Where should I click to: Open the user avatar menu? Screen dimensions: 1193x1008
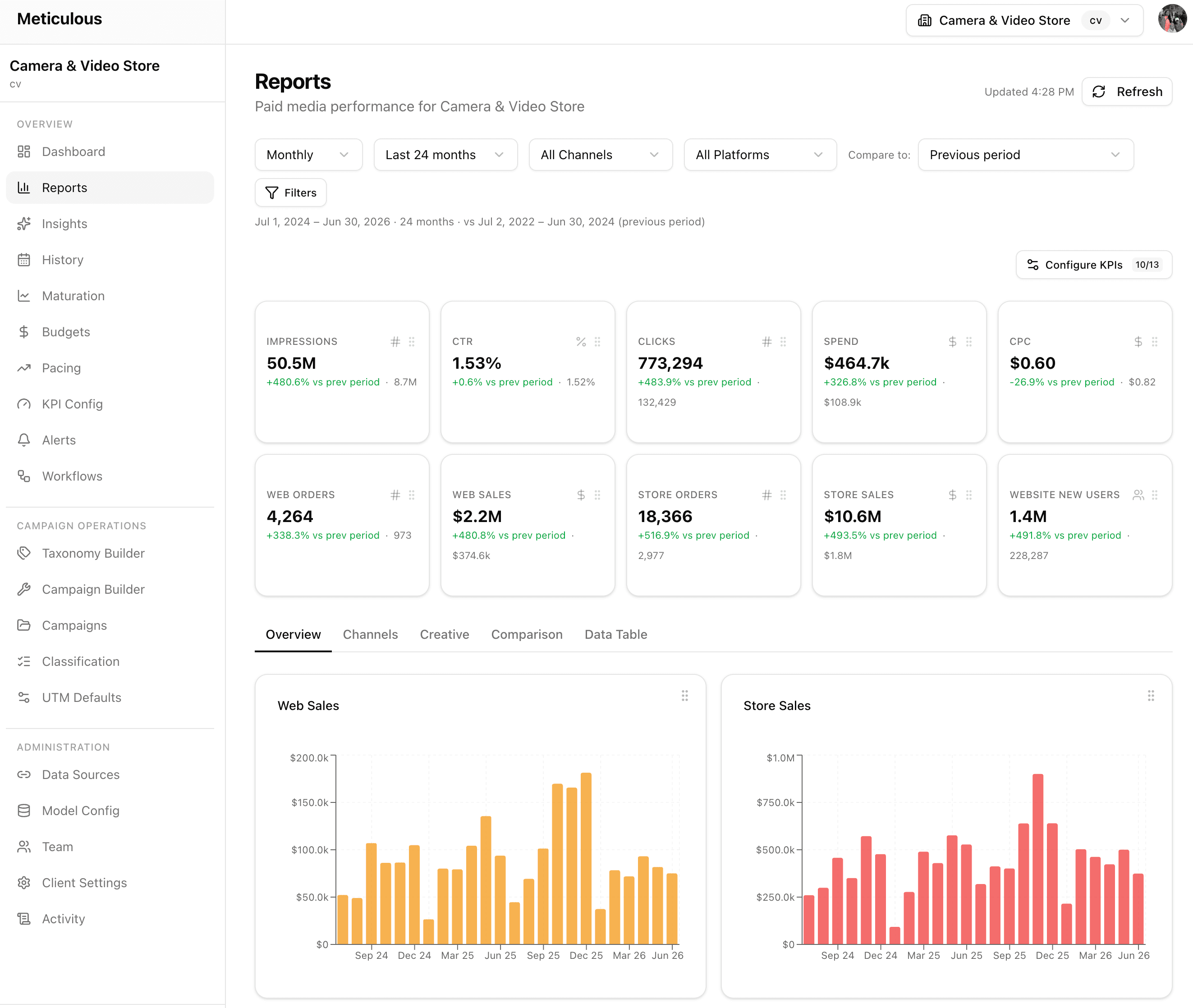point(1172,19)
